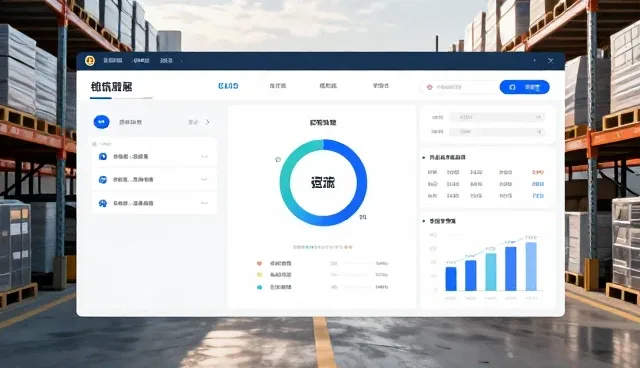This screenshot has width=640, height=368.
Task: Click the blue value in the table's second row
Action: (x=538, y=184)
